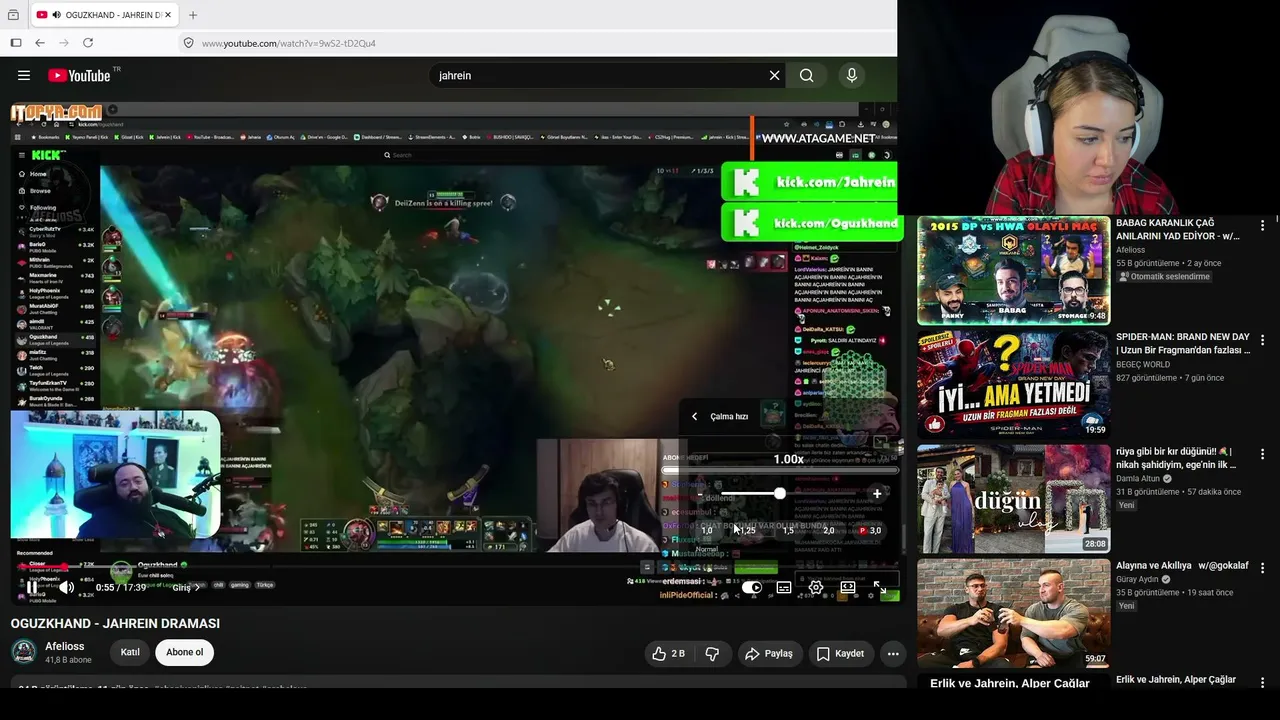Open options for the "Alayına ve Akıllıya" video

(1263, 568)
